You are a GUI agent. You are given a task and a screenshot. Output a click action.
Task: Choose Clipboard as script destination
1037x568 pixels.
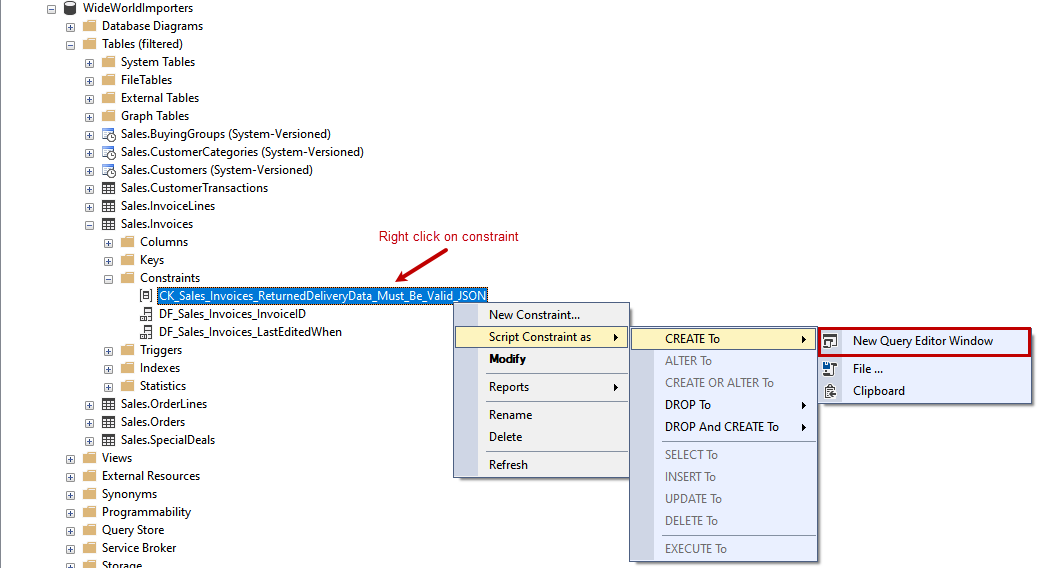click(925, 391)
